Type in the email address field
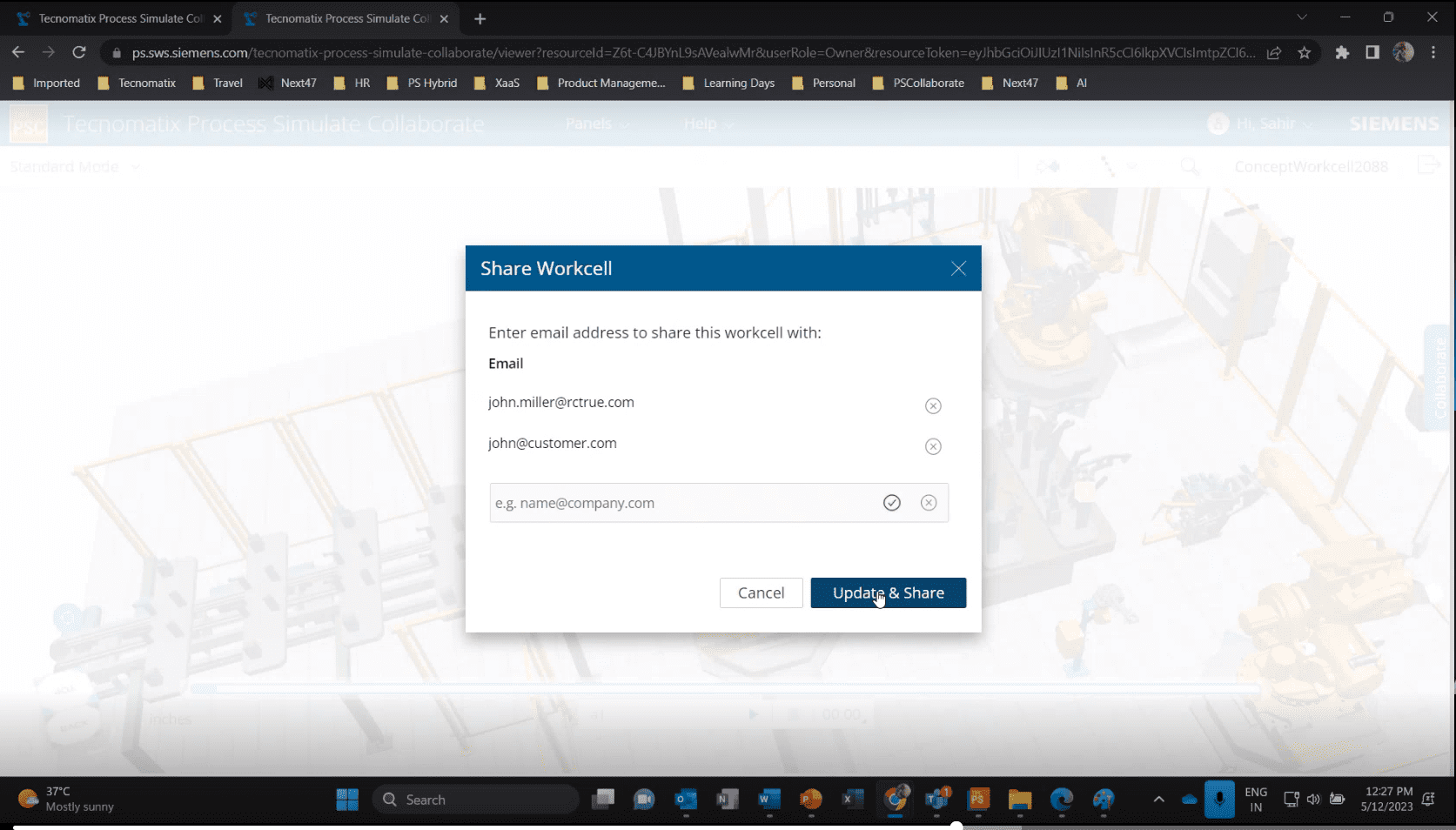This screenshot has width=1456, height=830. point(679,503)
